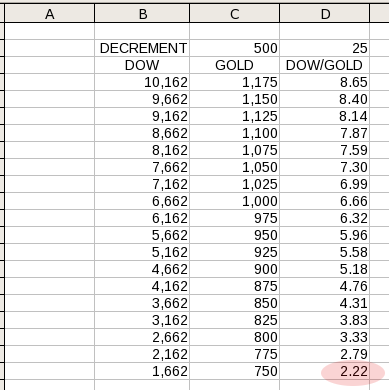The image size is (389, 390).
Task: Select GOLD cell 925
Action: tap(234, 252)
